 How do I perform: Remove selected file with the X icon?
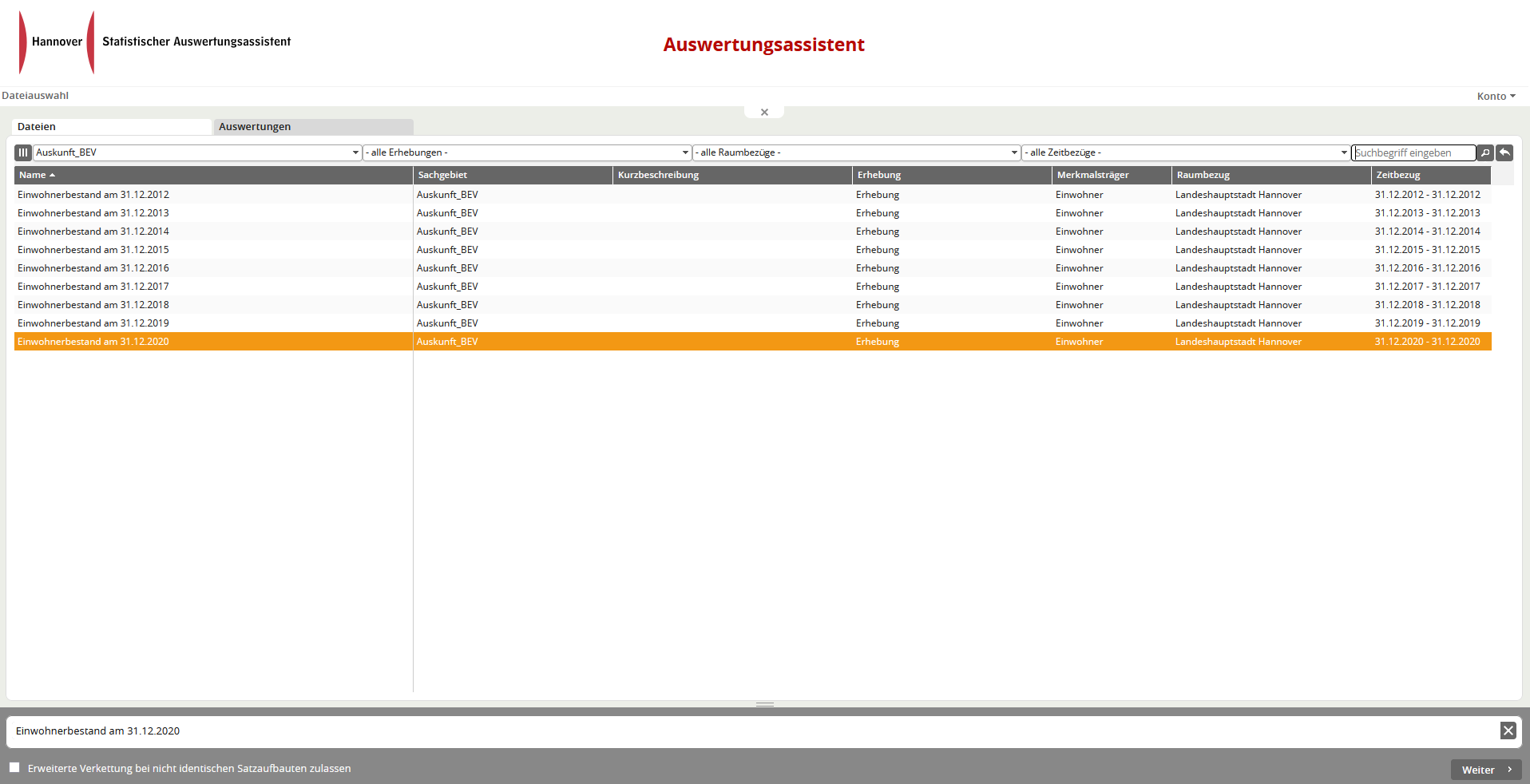point(1508,731)
